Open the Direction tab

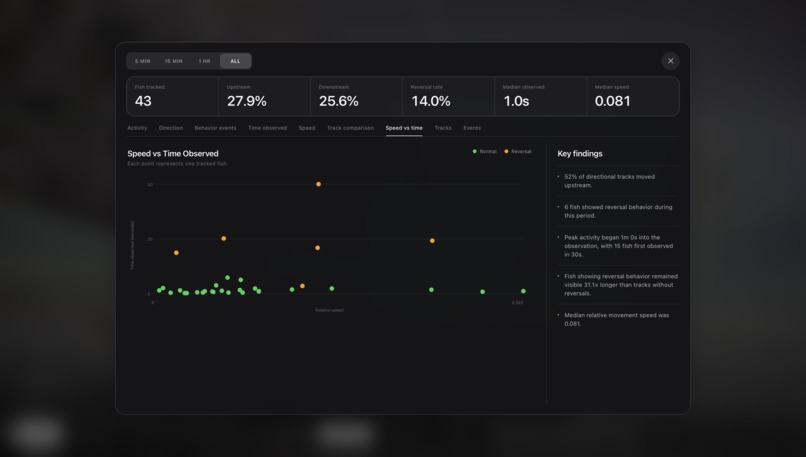coord(171,128)
